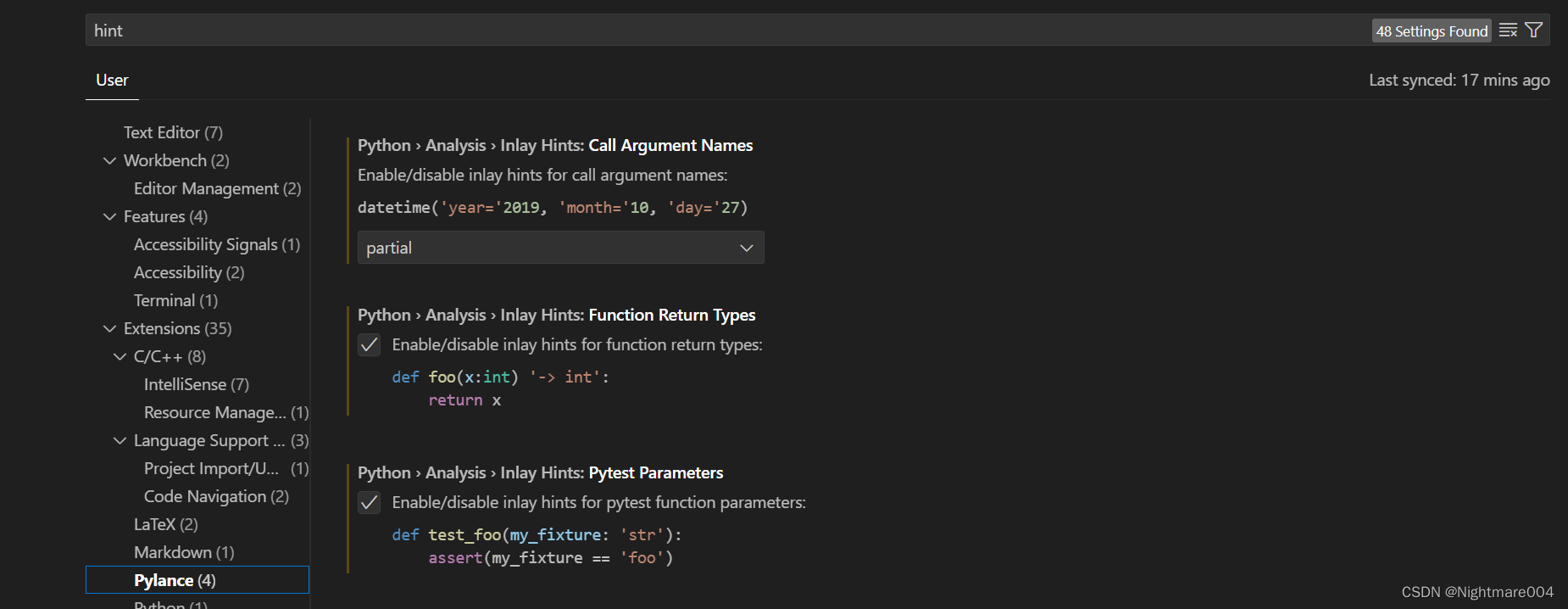Collapse the Language Support group
This screenshot has width=1568, height=609.
click(120, 440)
